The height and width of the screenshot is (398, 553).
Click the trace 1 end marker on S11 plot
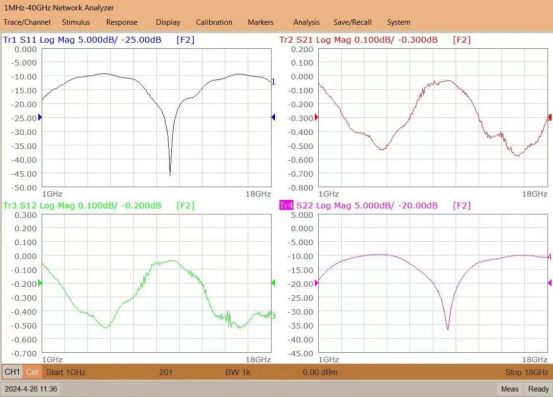click(273, 82)
